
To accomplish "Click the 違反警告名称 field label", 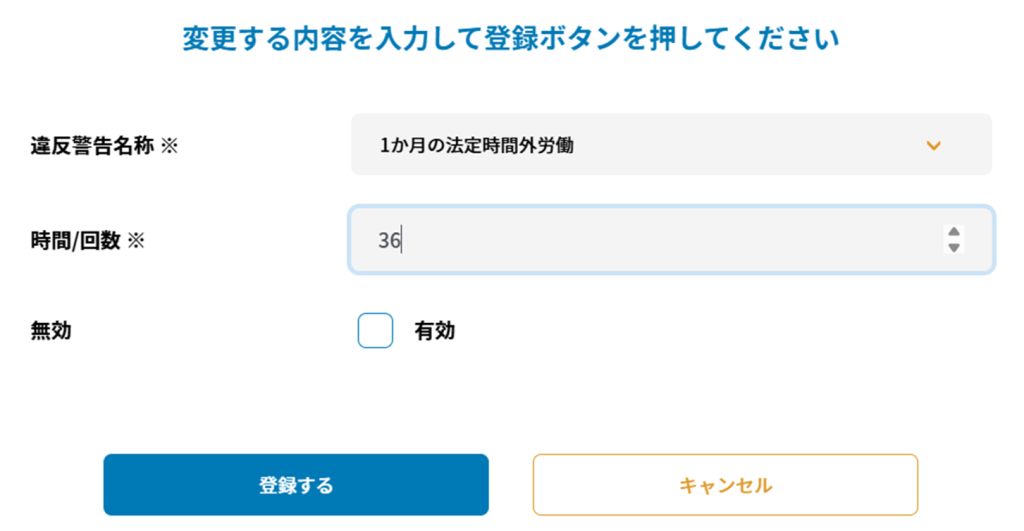I will [92, 146].
